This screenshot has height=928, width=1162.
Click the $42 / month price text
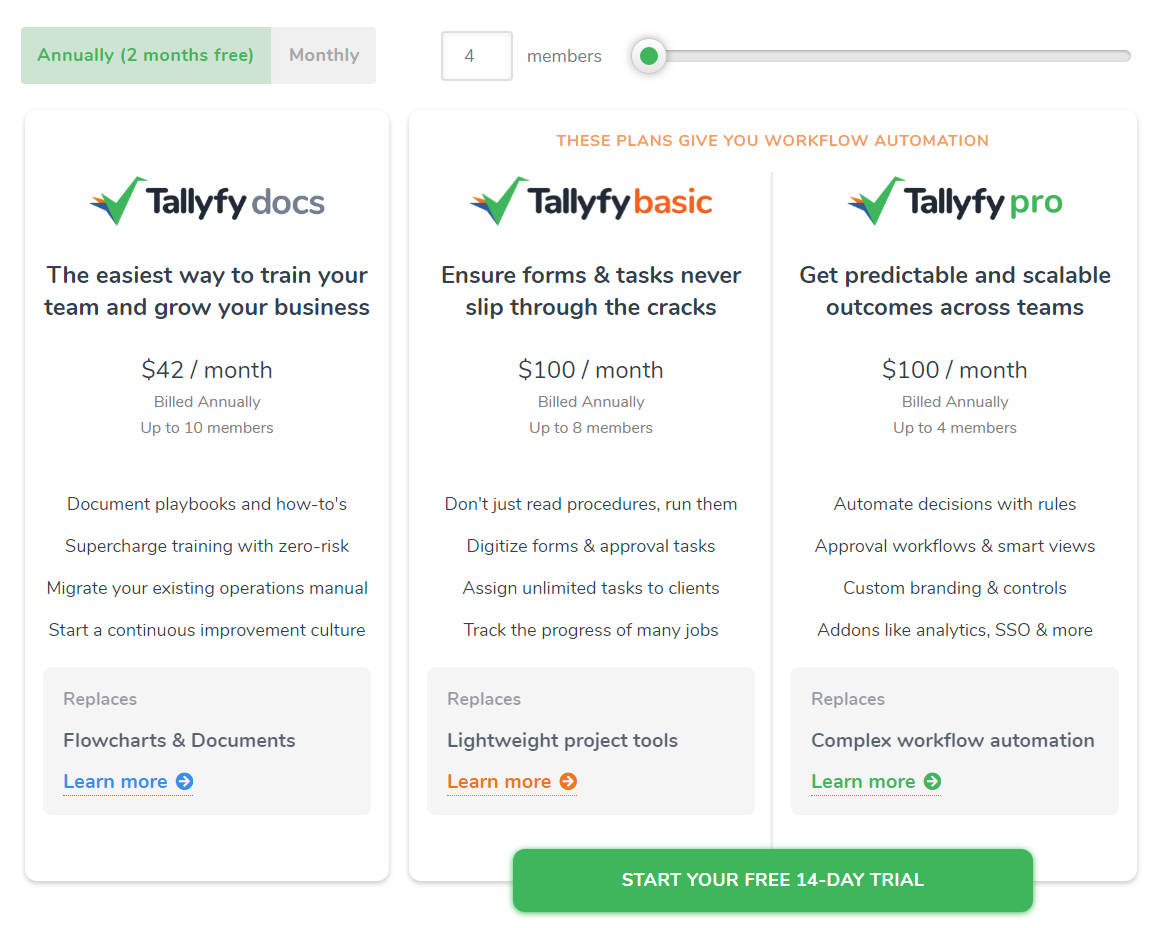[207, 370]
